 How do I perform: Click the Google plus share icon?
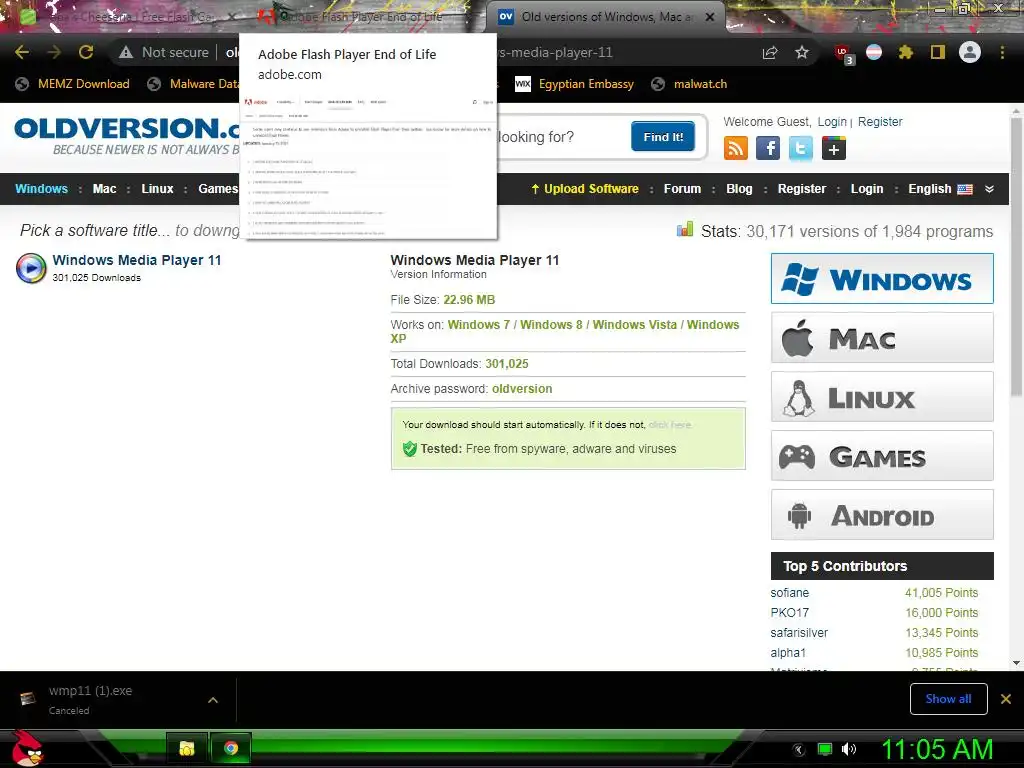point(834,148)
